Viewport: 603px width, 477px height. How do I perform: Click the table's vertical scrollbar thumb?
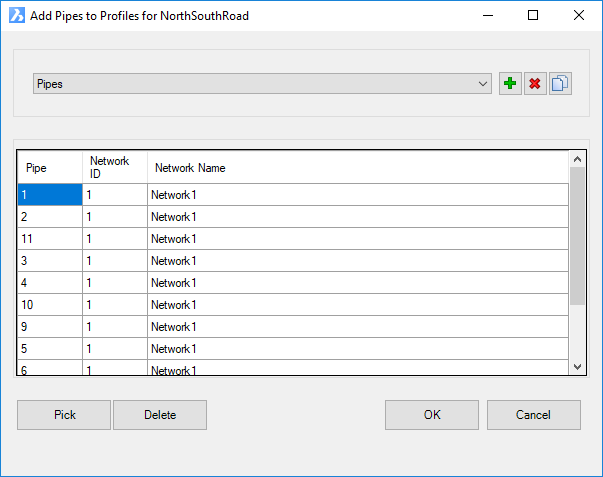(577, 236)
